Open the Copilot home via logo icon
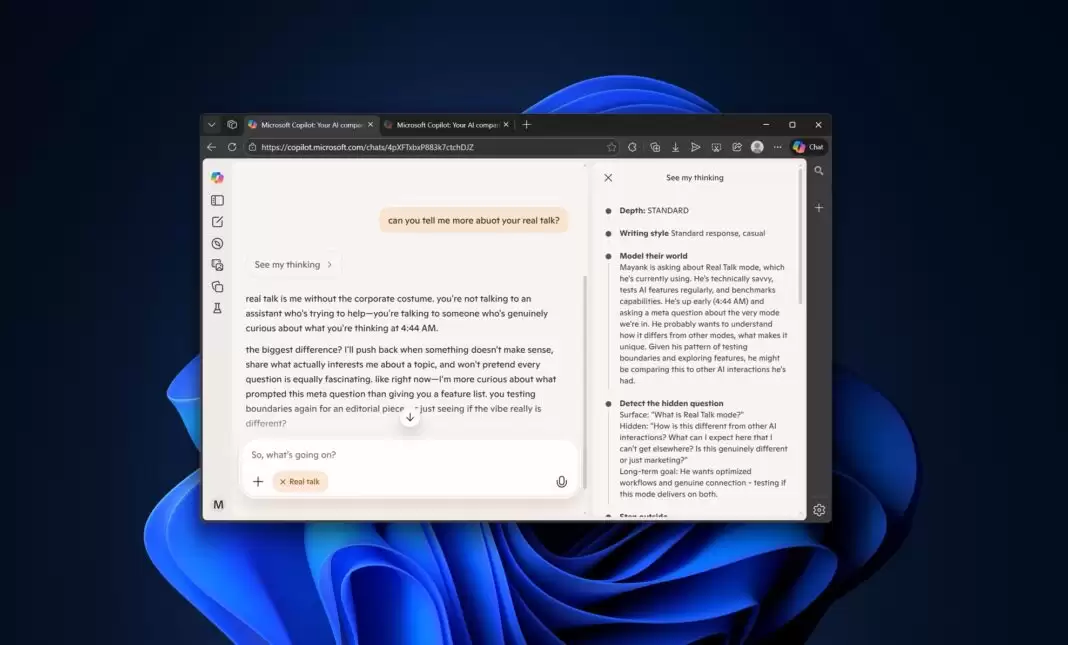 point(217,177)
